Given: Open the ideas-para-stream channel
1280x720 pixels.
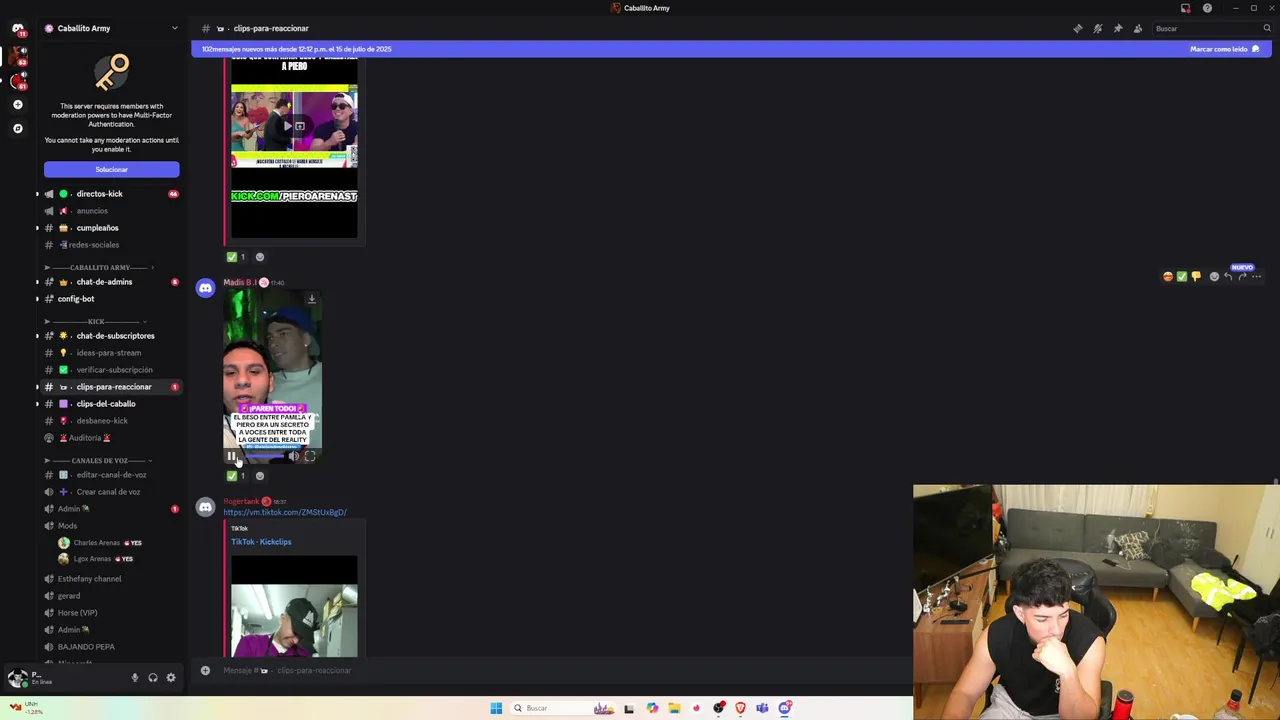Looking at the screenshot, I should point(110,353).
